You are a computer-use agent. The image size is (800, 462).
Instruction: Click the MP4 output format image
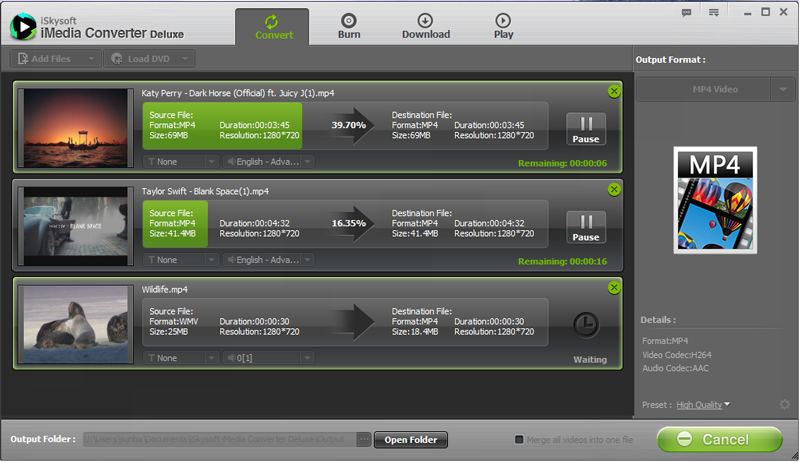click(715, 198)
